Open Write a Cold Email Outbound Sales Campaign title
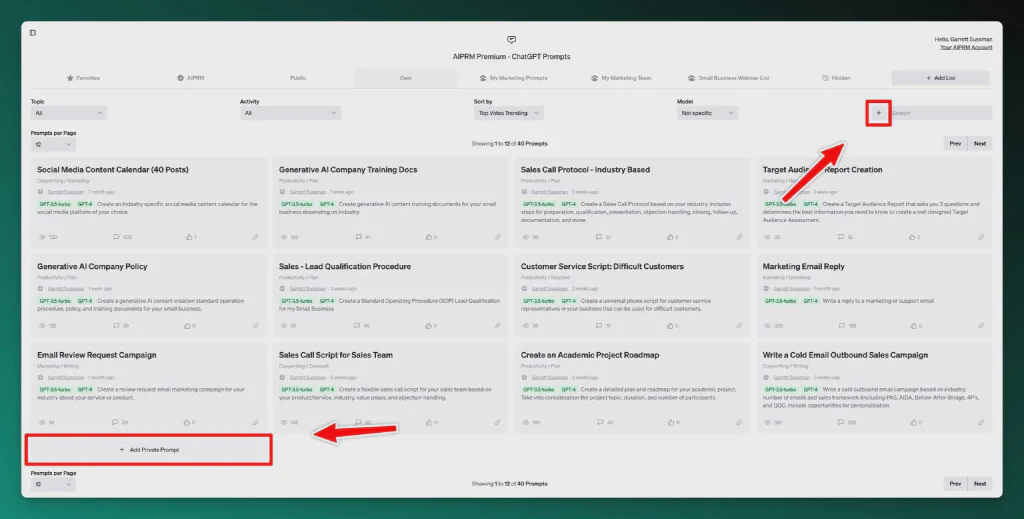The width and height of the screenshot is (1024, 519). click(x=845, y=355)
